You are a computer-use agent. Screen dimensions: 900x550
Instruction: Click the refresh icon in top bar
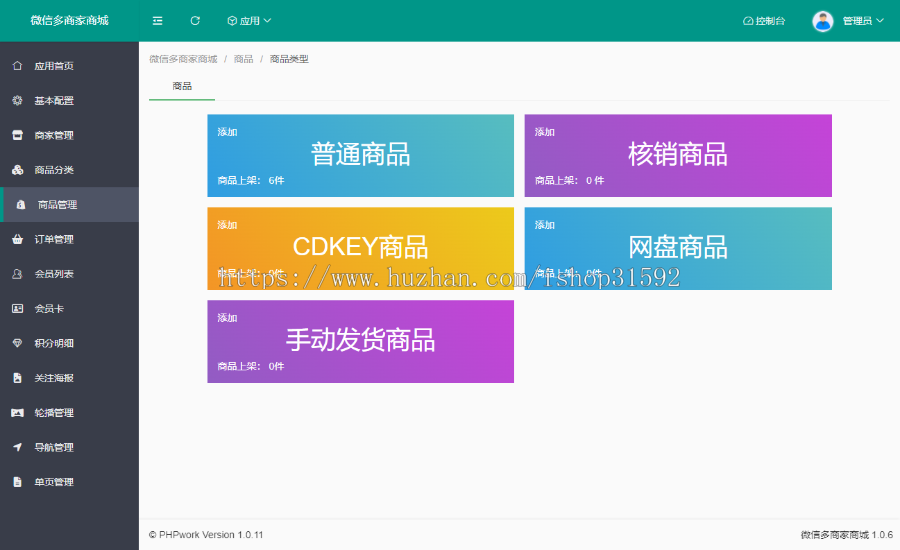coord(195,21)
